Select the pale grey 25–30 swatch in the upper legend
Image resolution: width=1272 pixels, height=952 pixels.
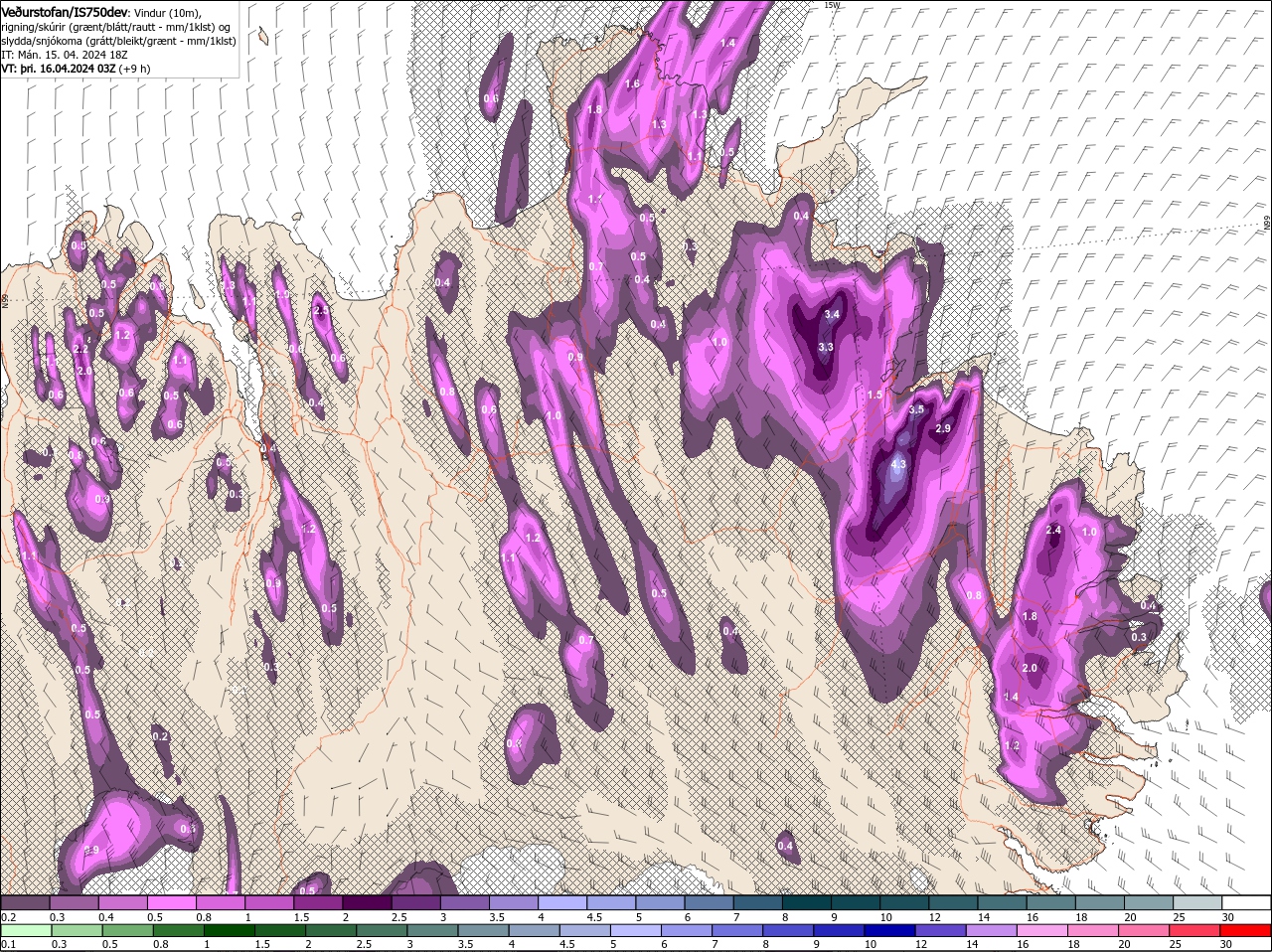click(x=1197, y=902)
